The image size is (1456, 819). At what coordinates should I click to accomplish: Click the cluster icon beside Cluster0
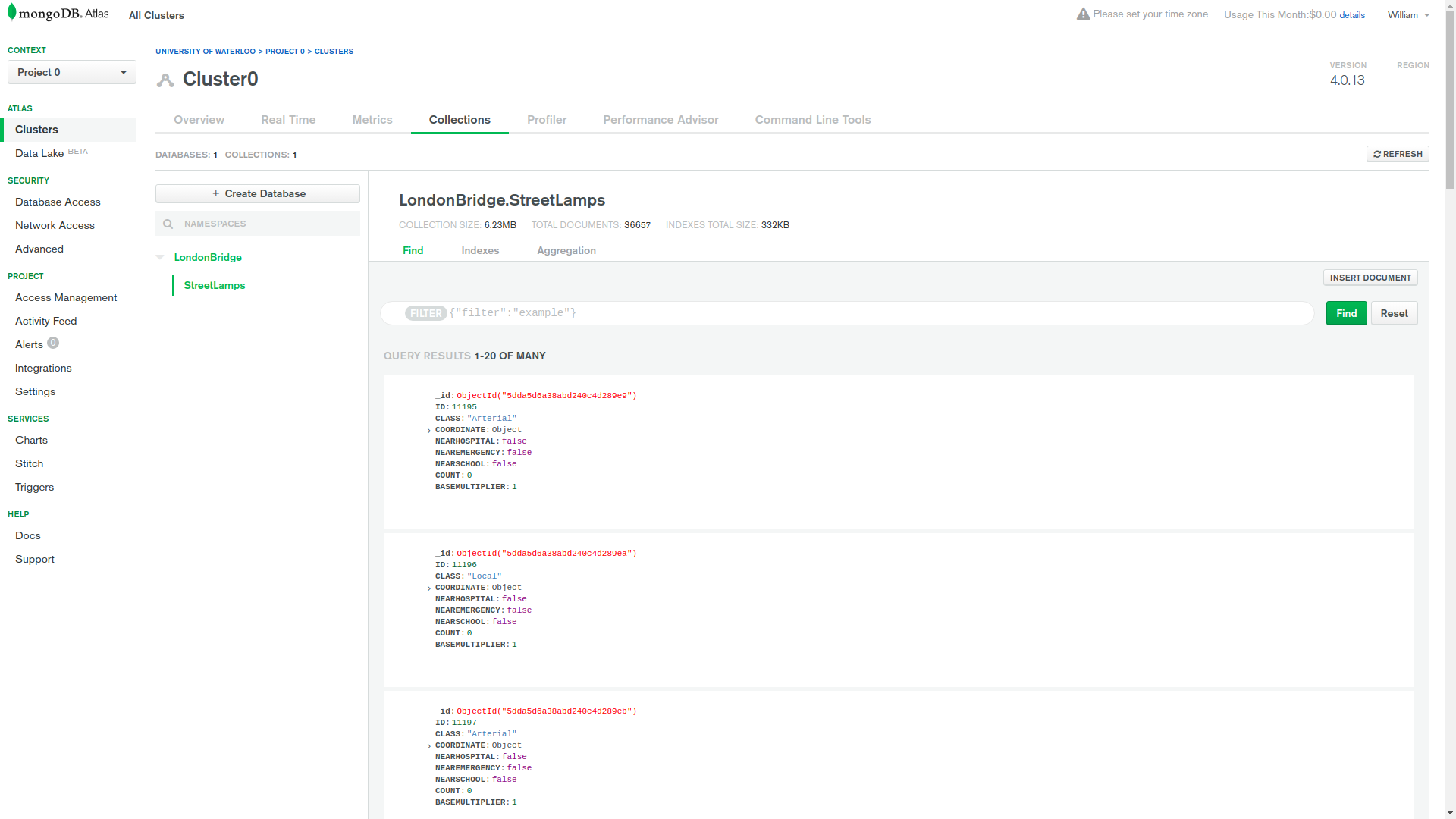click(165, 80)
